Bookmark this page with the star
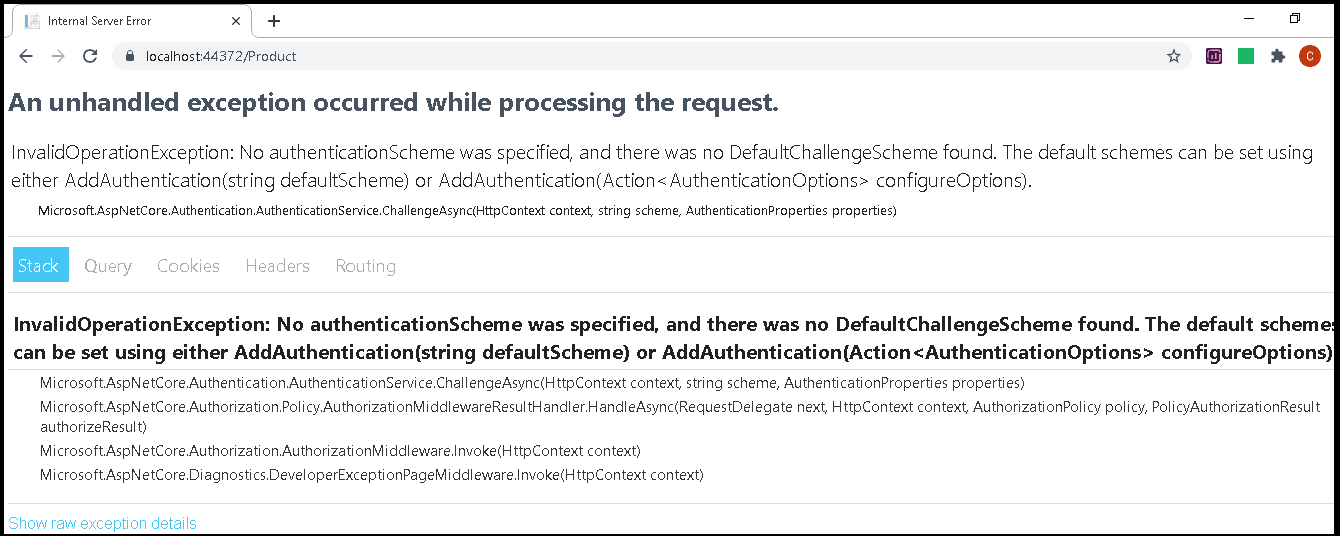Screen dimensions: 1340x536 pyautogui.click(x=1174, y=57)
